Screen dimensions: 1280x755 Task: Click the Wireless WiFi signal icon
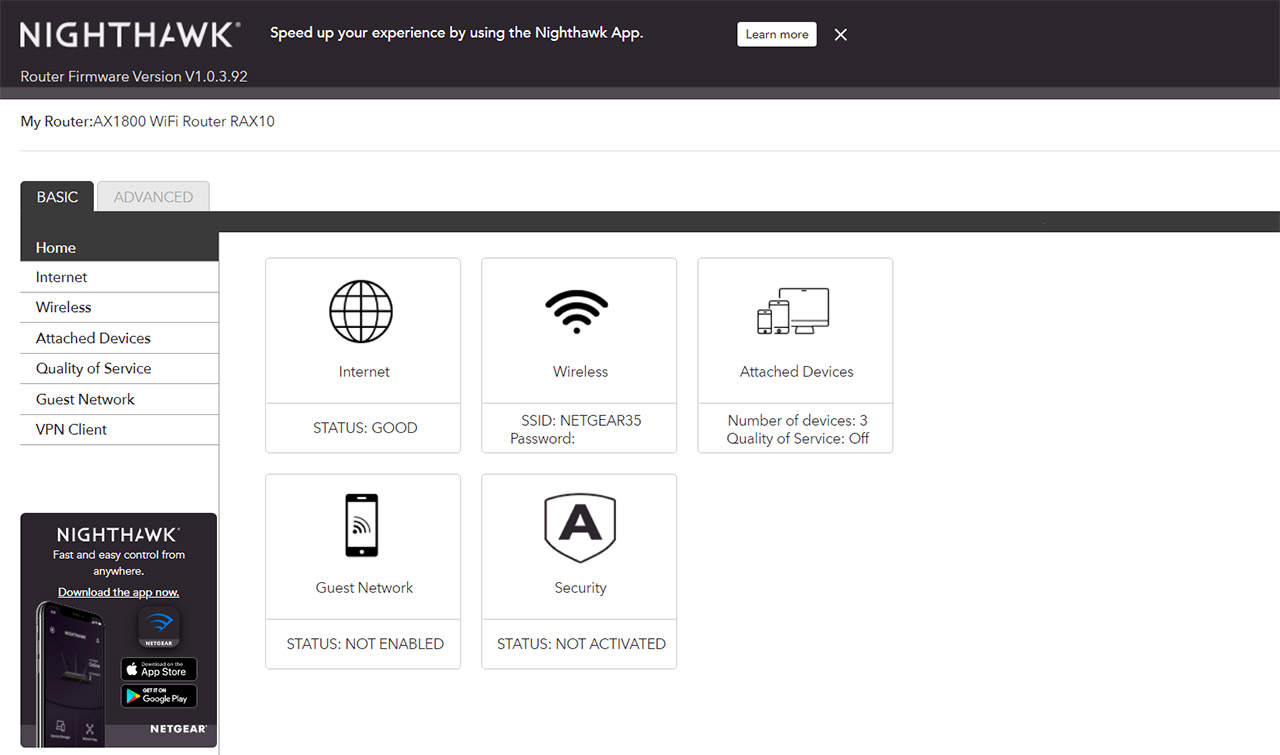(577, 311)
